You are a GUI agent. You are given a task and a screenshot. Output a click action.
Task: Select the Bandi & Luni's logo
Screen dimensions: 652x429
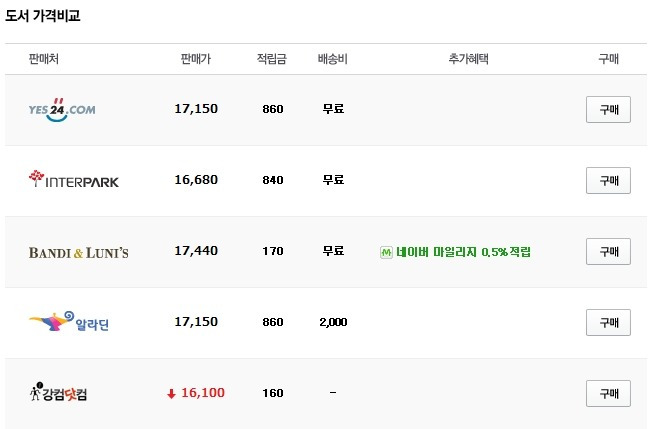coord(79,252)
